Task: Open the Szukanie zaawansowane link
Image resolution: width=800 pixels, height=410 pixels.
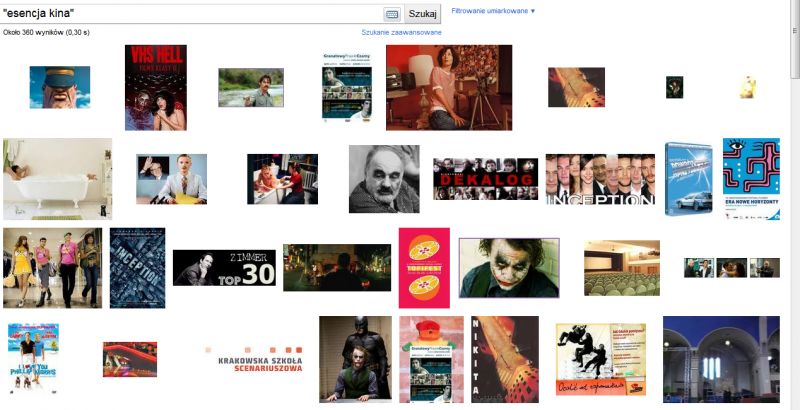Action: click(x=402, y=32)
